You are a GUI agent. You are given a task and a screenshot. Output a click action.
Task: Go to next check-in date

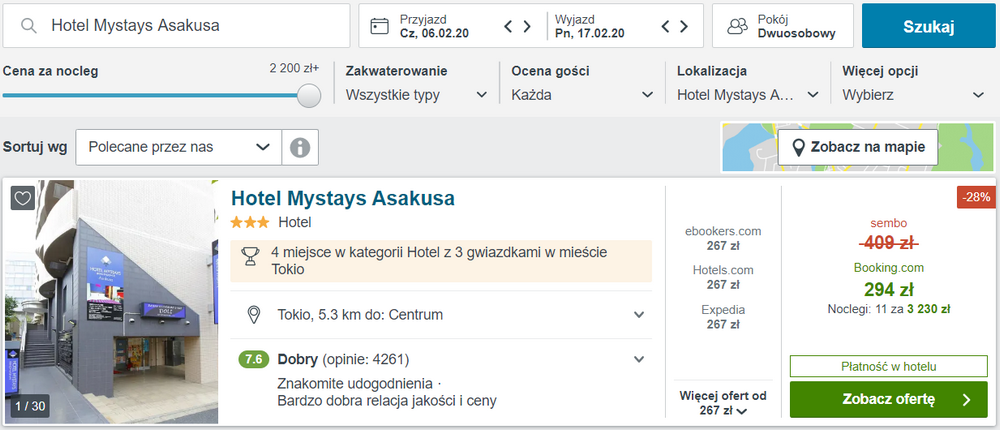point(527,26)
